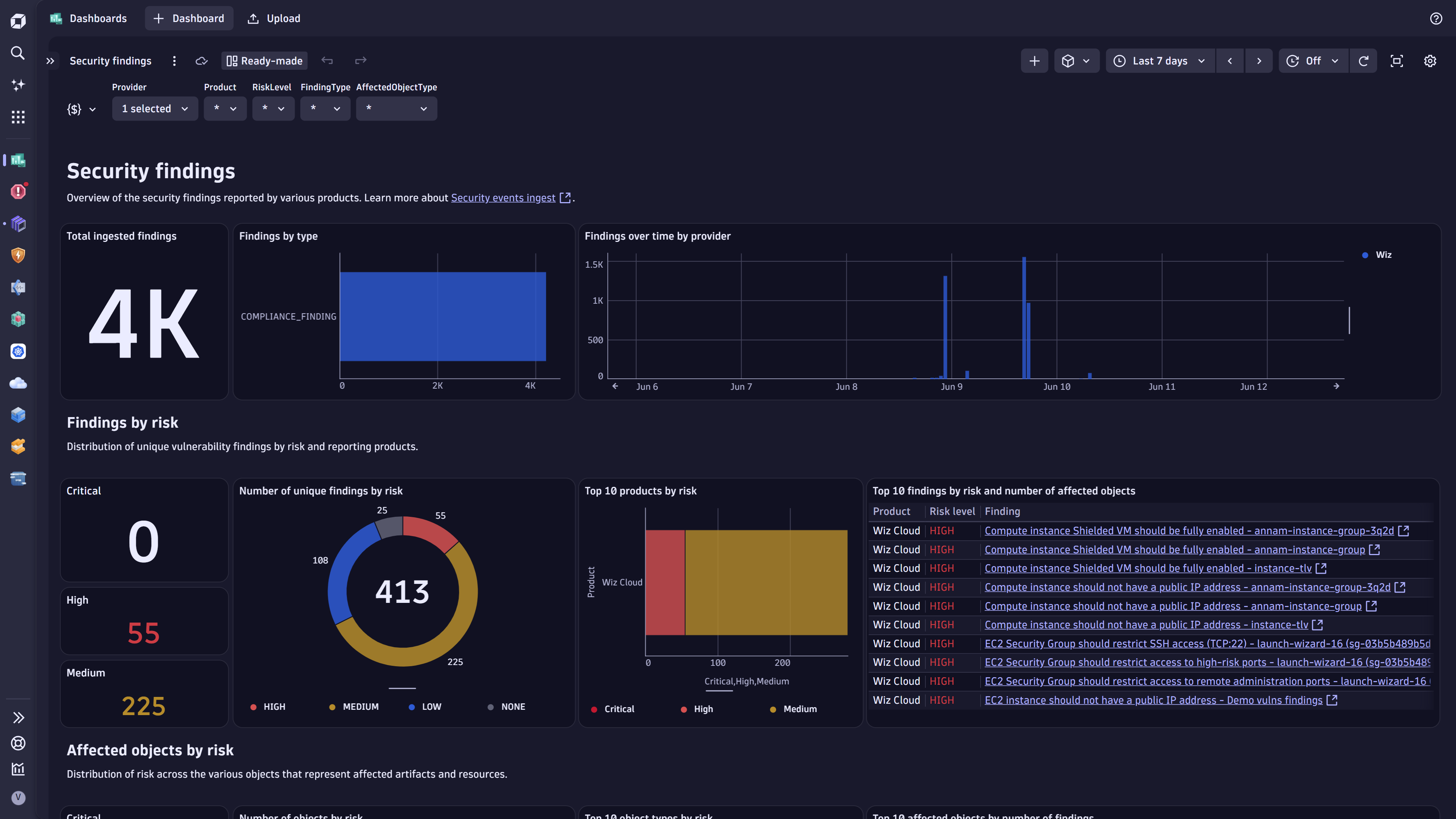Open the FindingType filter dropdown
Screen dimensions: 1456x819
pyautogui.click(x=325, y=108)
